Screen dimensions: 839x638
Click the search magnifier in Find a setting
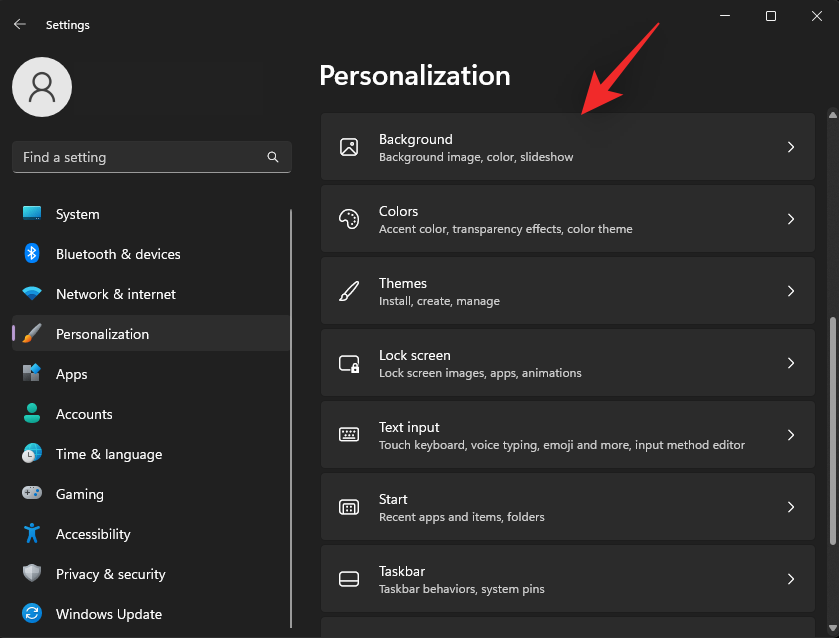(272, 157)
